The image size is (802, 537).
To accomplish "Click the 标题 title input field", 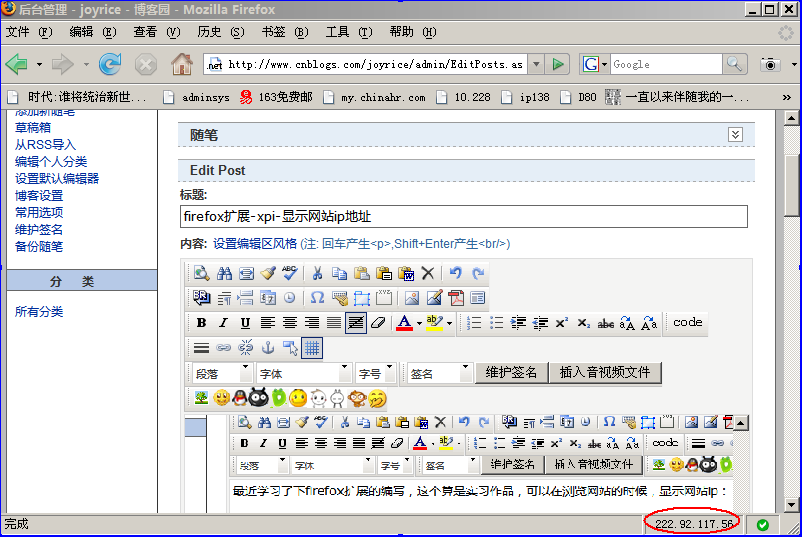I will pos(463,216).
